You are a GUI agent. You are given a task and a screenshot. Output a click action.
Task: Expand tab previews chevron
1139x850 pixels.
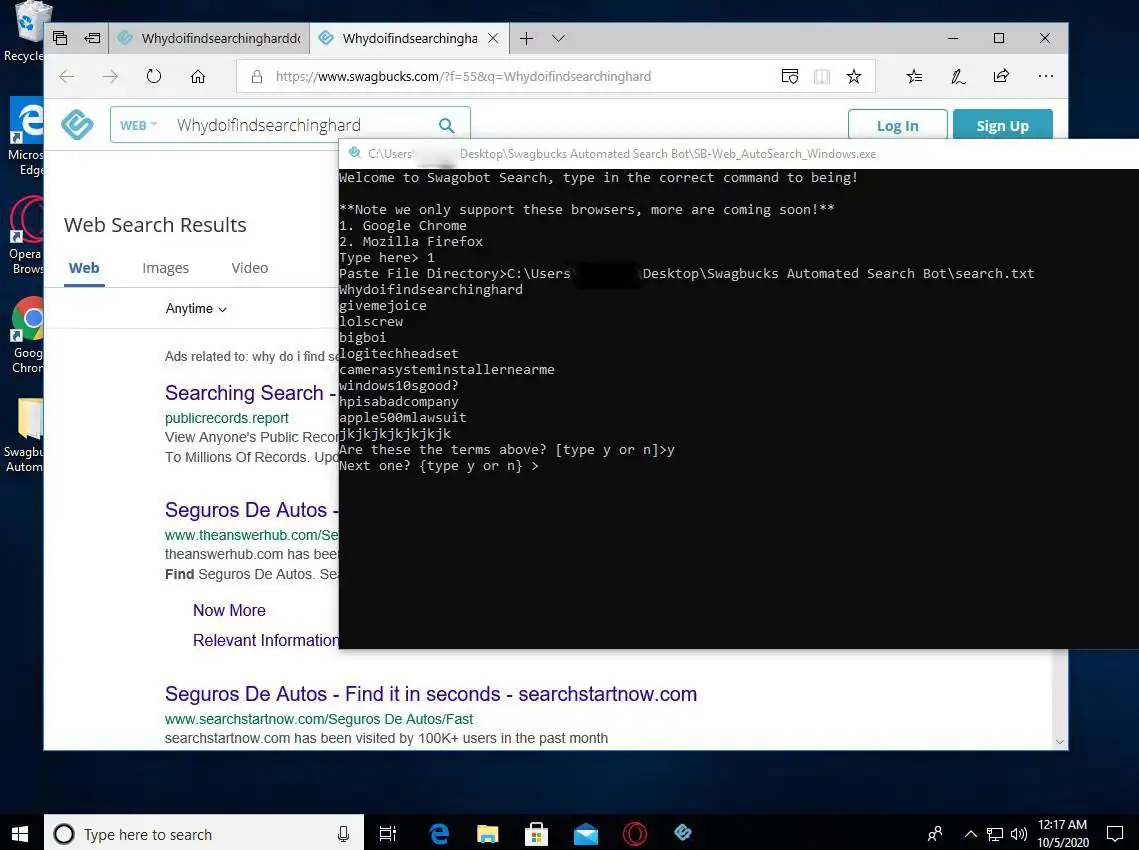tap(559, 39)
